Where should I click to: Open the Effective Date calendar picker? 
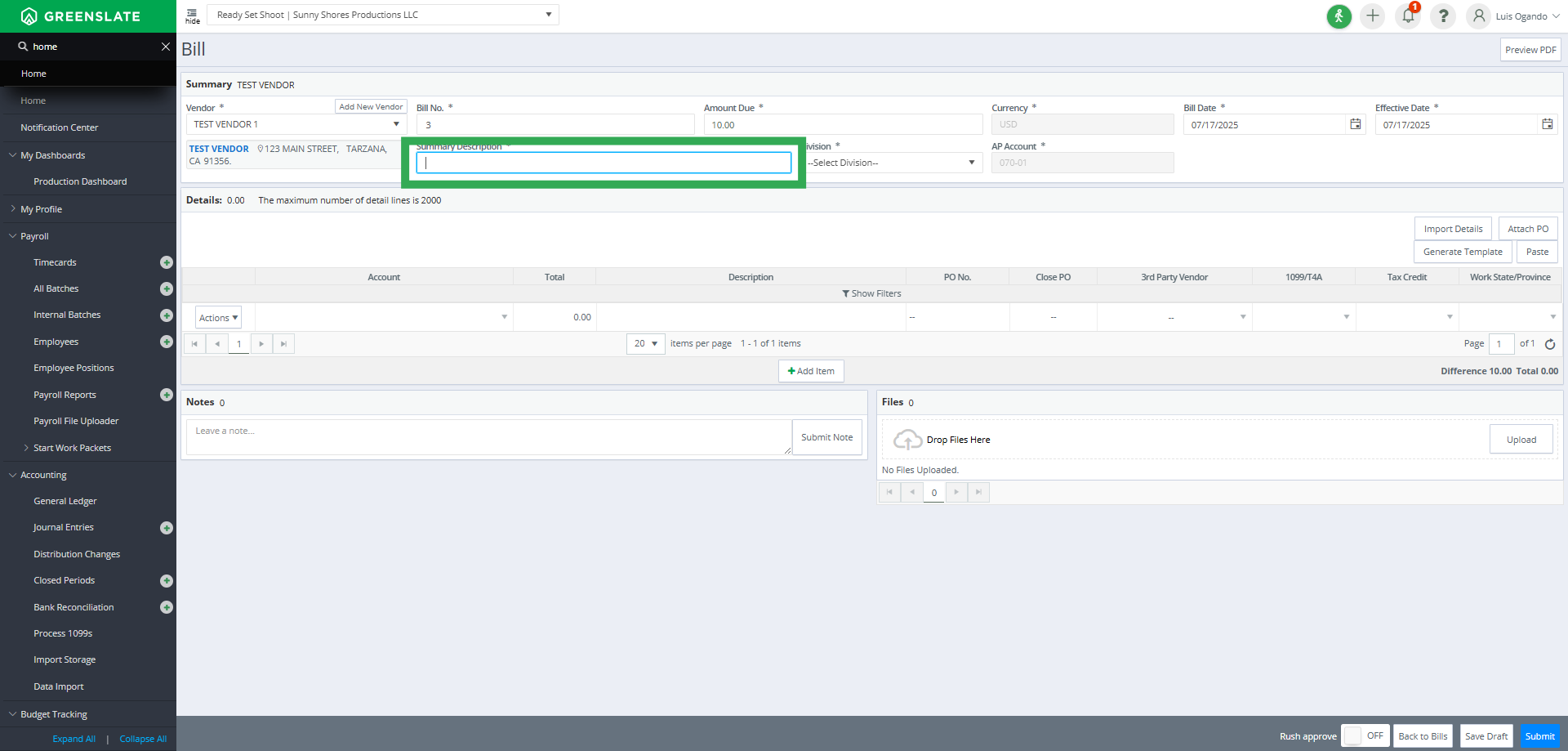tap(1547, 124)
